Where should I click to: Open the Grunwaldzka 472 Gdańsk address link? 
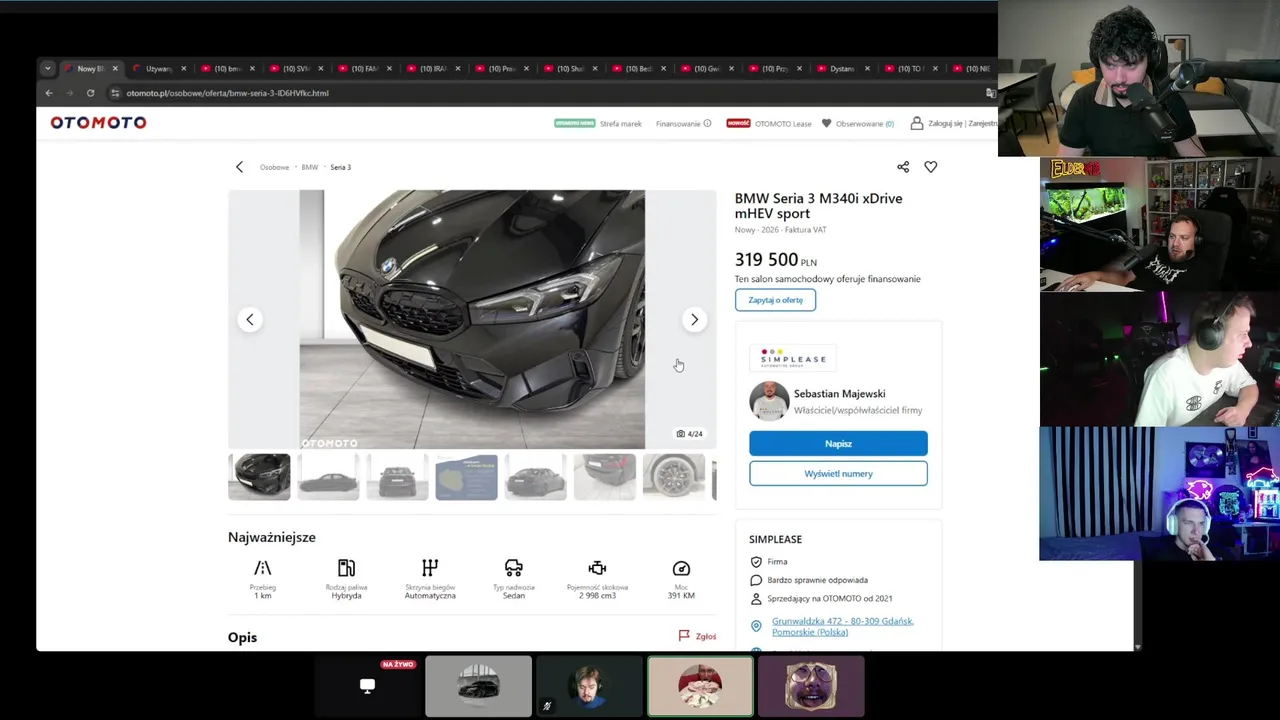coord(842,626)
